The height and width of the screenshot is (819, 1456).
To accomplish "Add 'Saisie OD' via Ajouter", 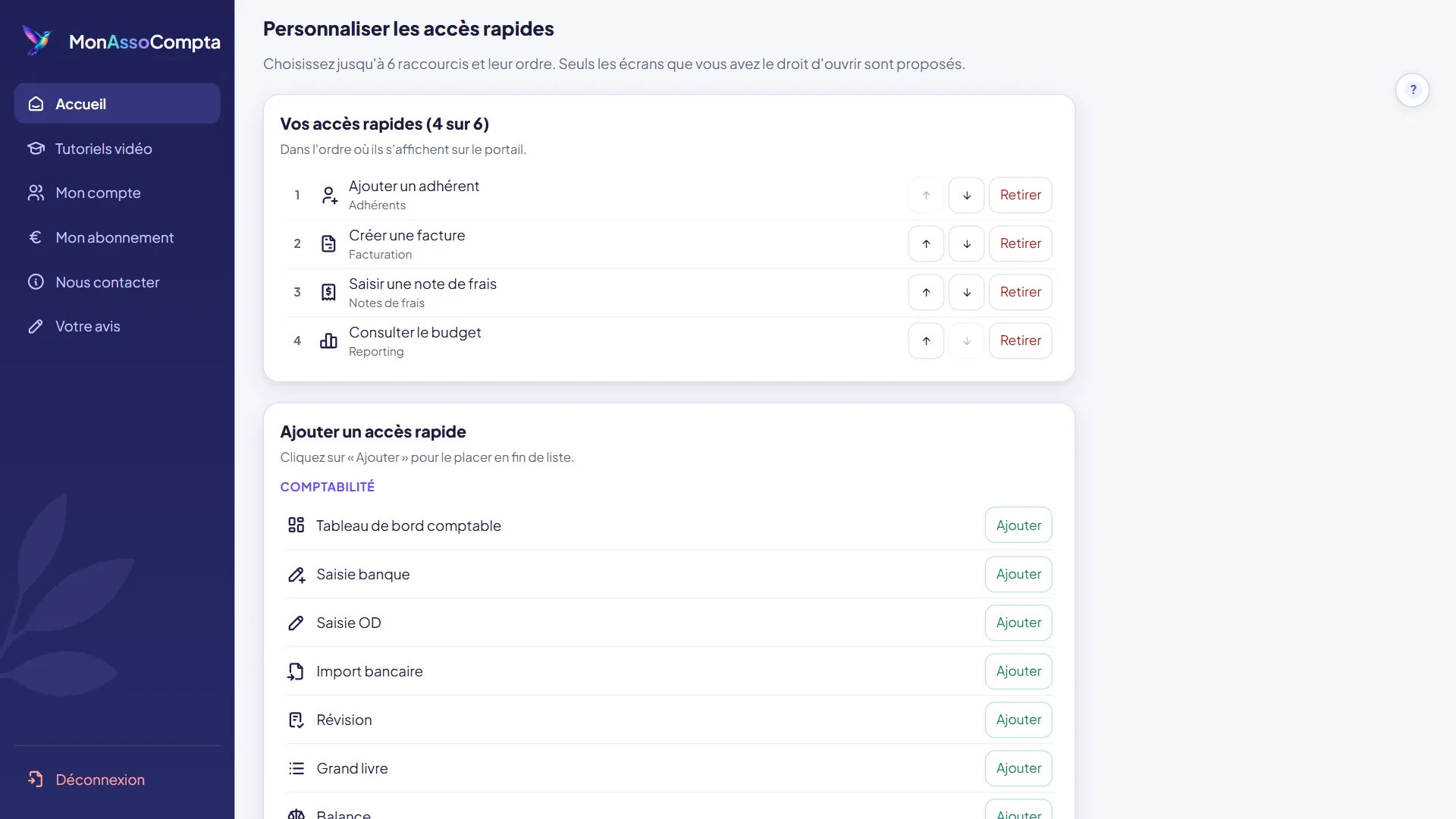I will [1018, 623].
